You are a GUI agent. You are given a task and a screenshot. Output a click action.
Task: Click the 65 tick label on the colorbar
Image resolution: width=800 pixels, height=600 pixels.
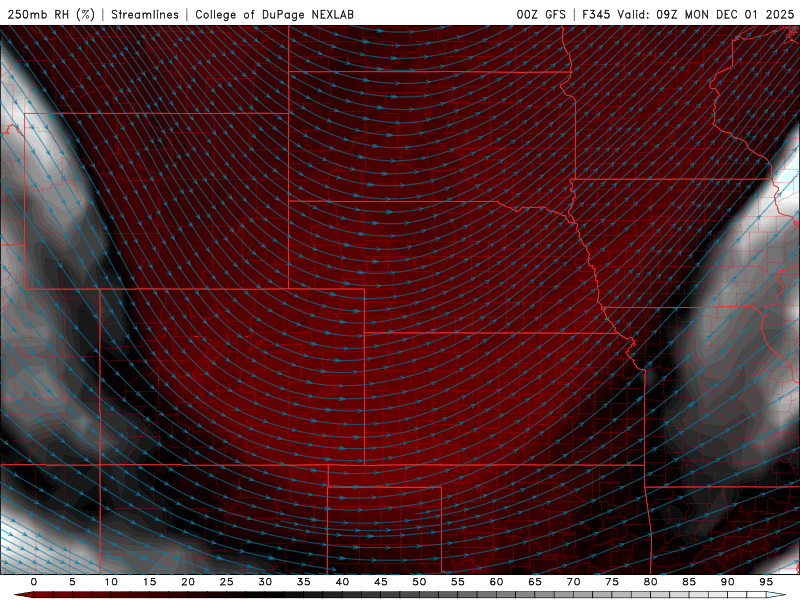click(x=535, y=582)
